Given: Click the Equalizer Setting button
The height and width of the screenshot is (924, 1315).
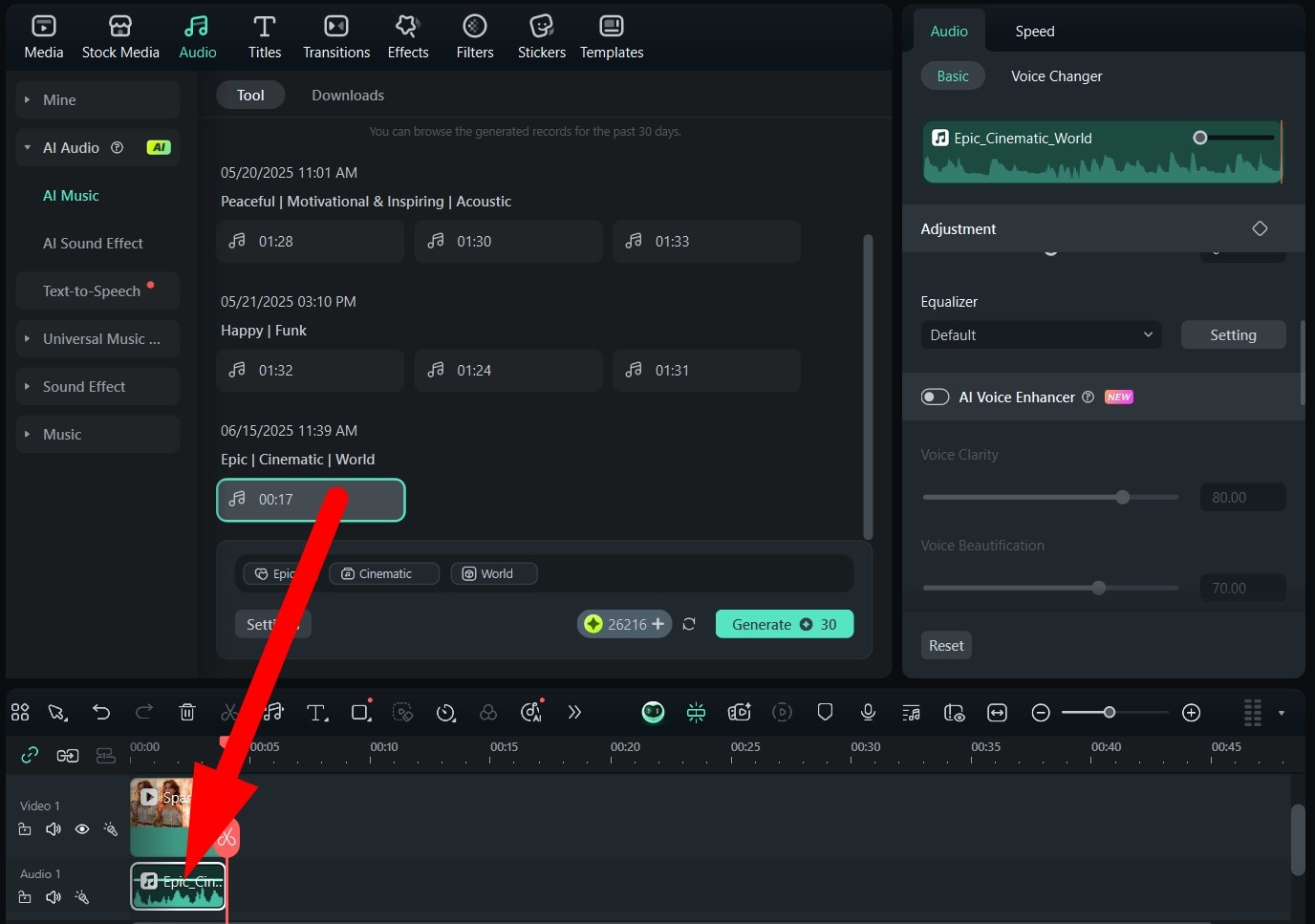Looking at the screenshot, I should coord(1233,334).
